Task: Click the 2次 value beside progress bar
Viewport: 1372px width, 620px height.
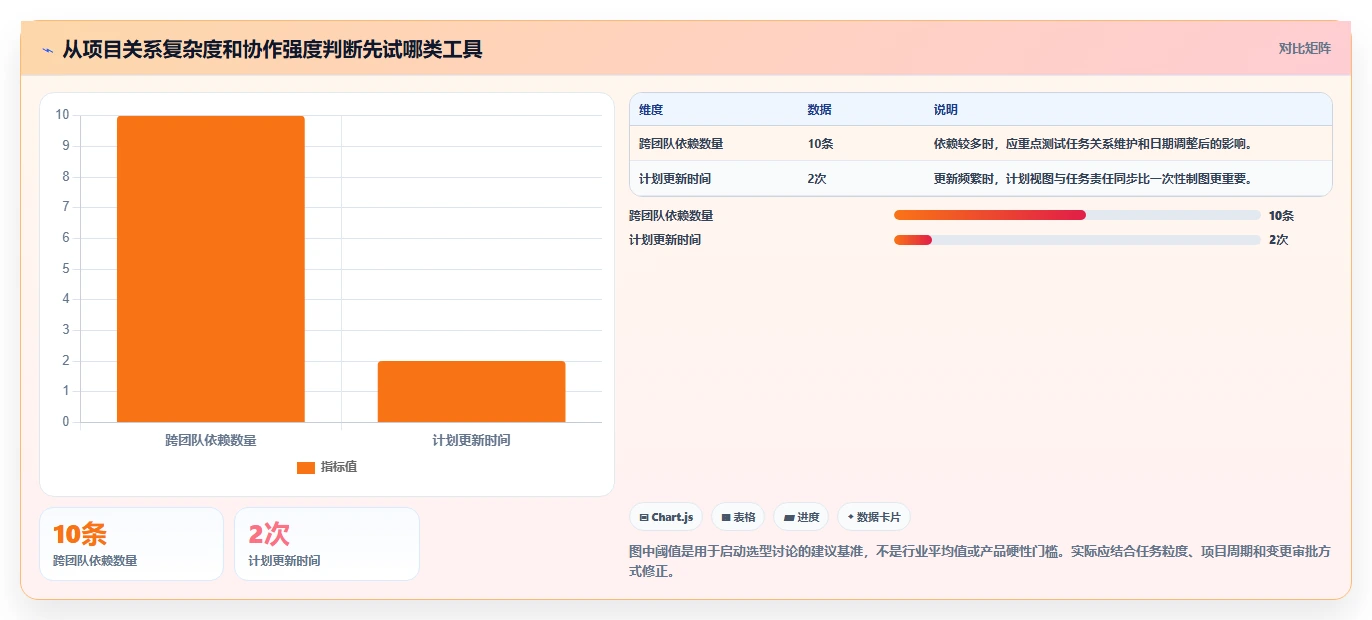Action: pyautogui.click(x=1278, y=240)
